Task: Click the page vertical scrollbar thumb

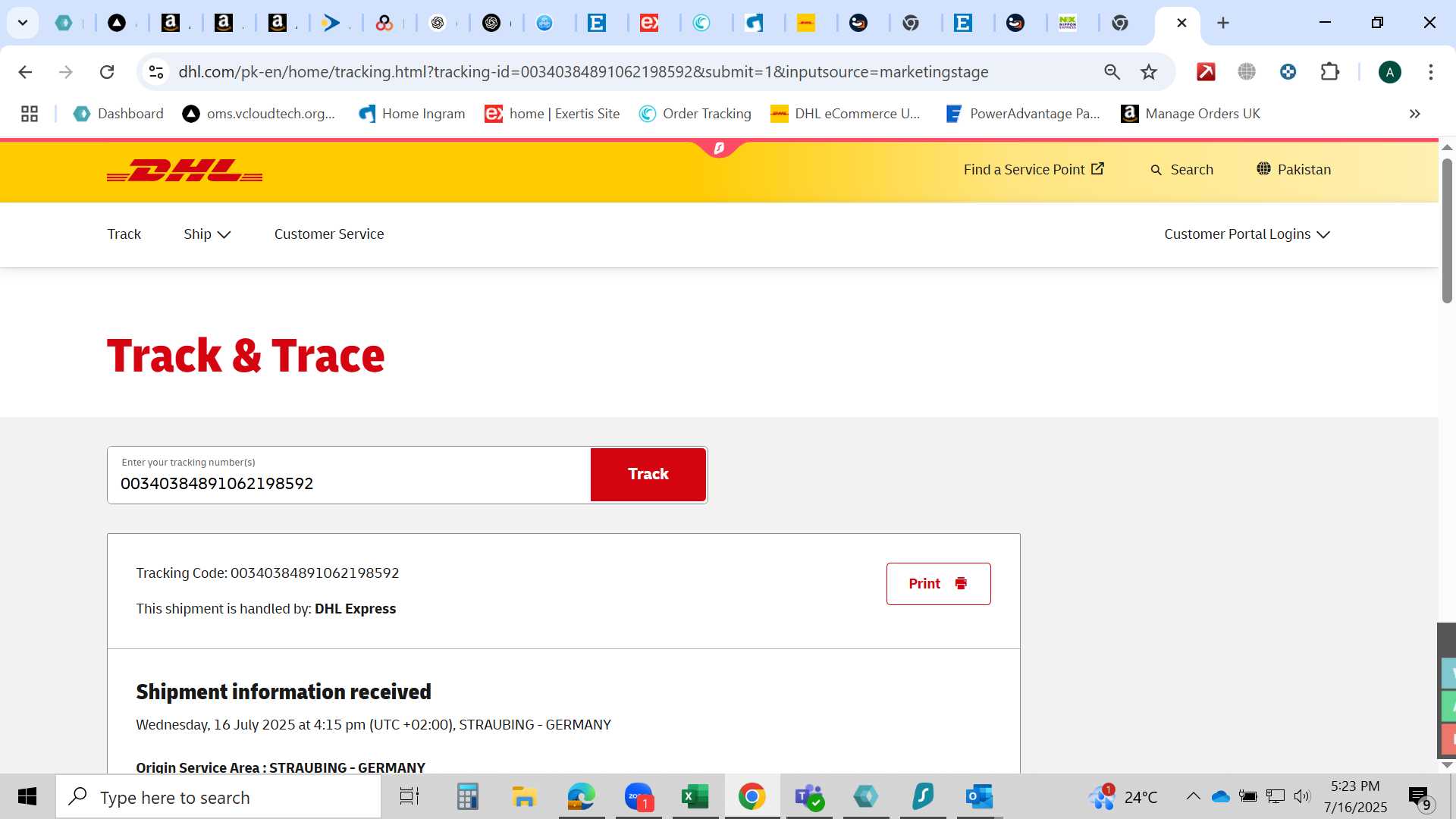Action: point(1447,231)
